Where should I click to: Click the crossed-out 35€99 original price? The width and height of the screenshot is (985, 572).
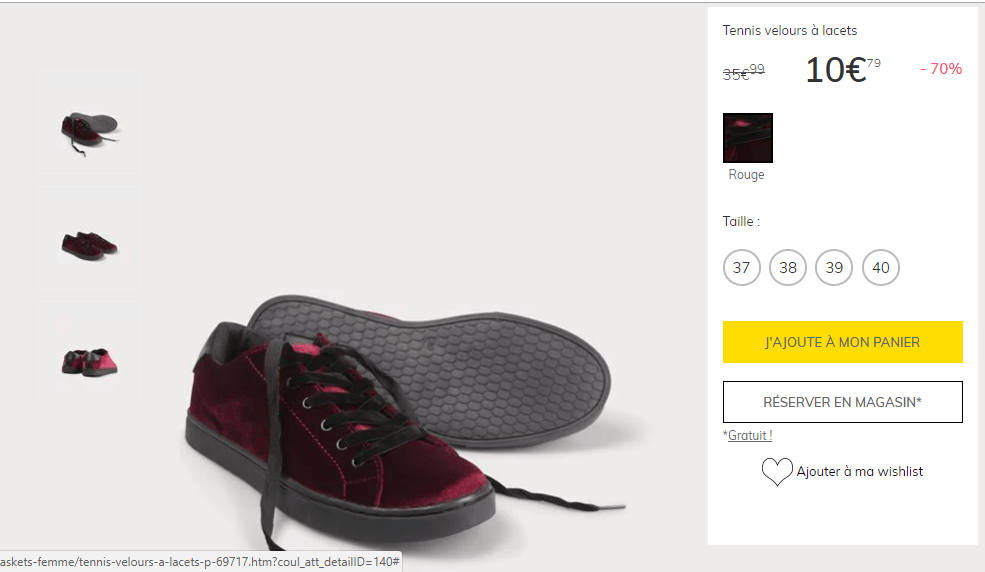coord(743,72)
